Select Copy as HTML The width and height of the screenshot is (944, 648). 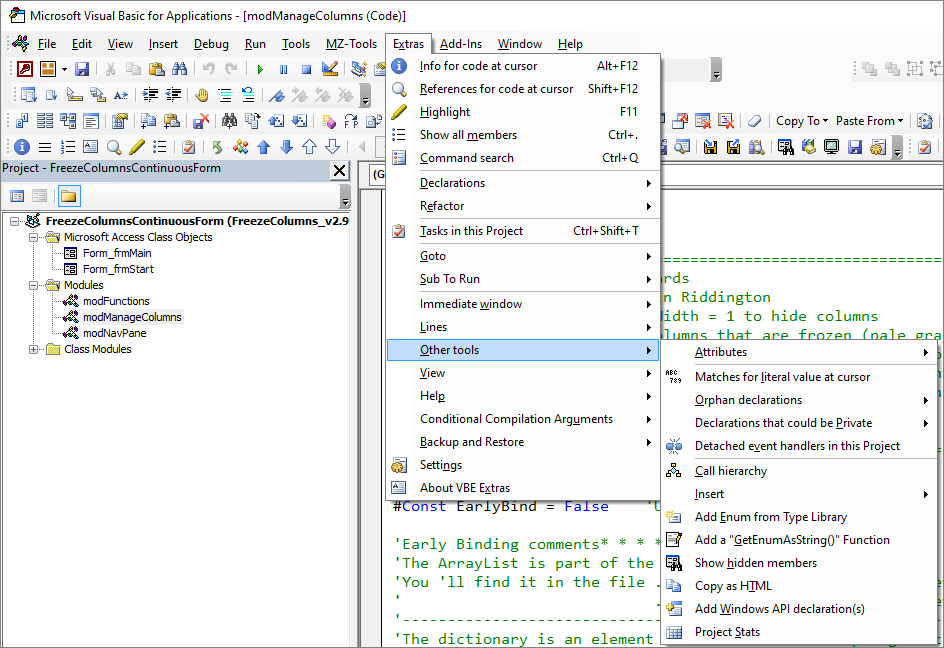tap(800, 586)
